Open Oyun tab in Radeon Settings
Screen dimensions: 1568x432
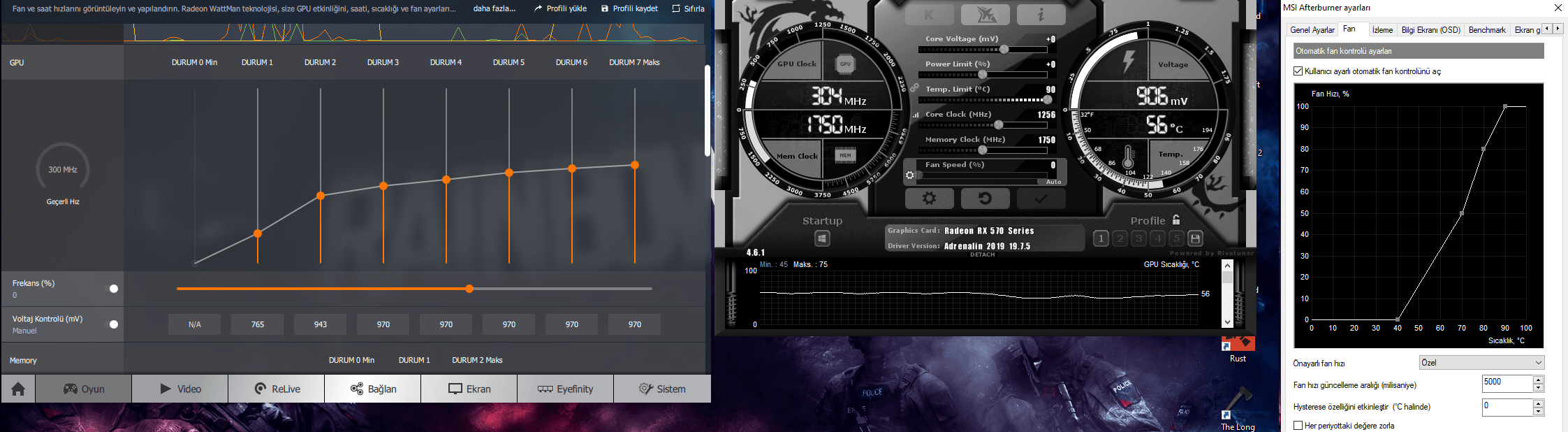pyautogui.click(x=84, y=389)
